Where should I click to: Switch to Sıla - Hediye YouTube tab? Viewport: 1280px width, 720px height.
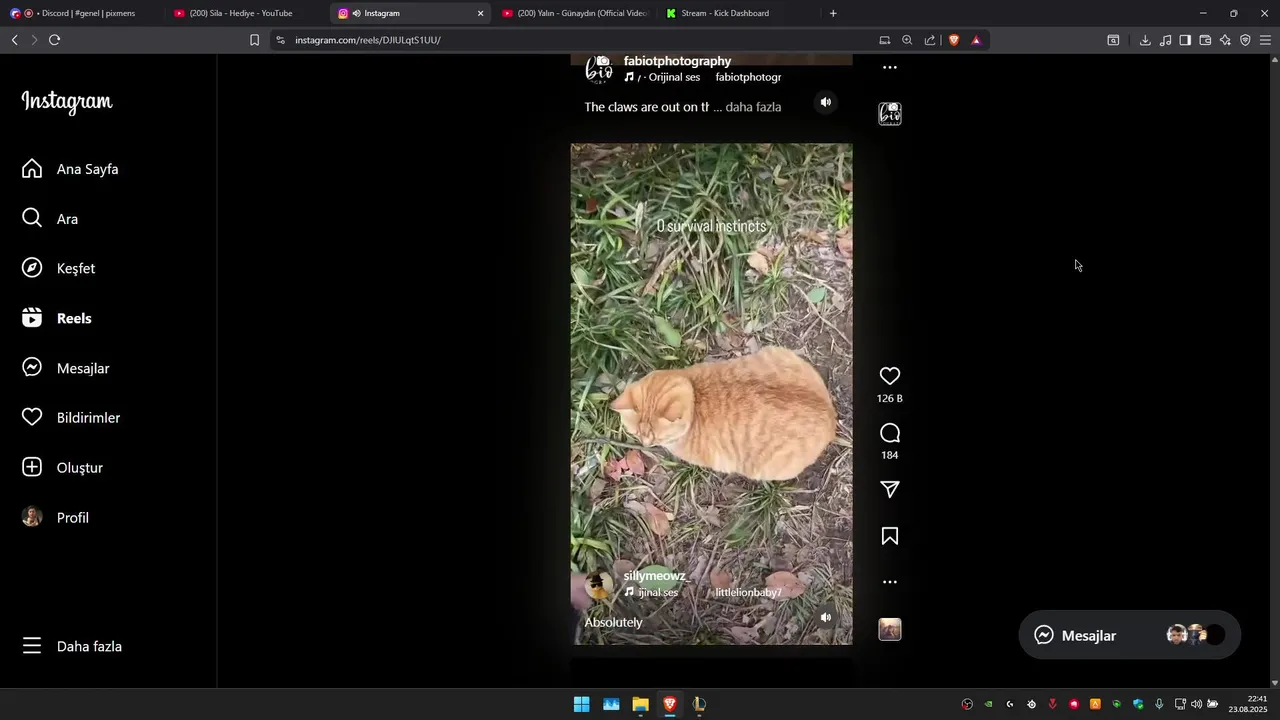click(245, 13)
